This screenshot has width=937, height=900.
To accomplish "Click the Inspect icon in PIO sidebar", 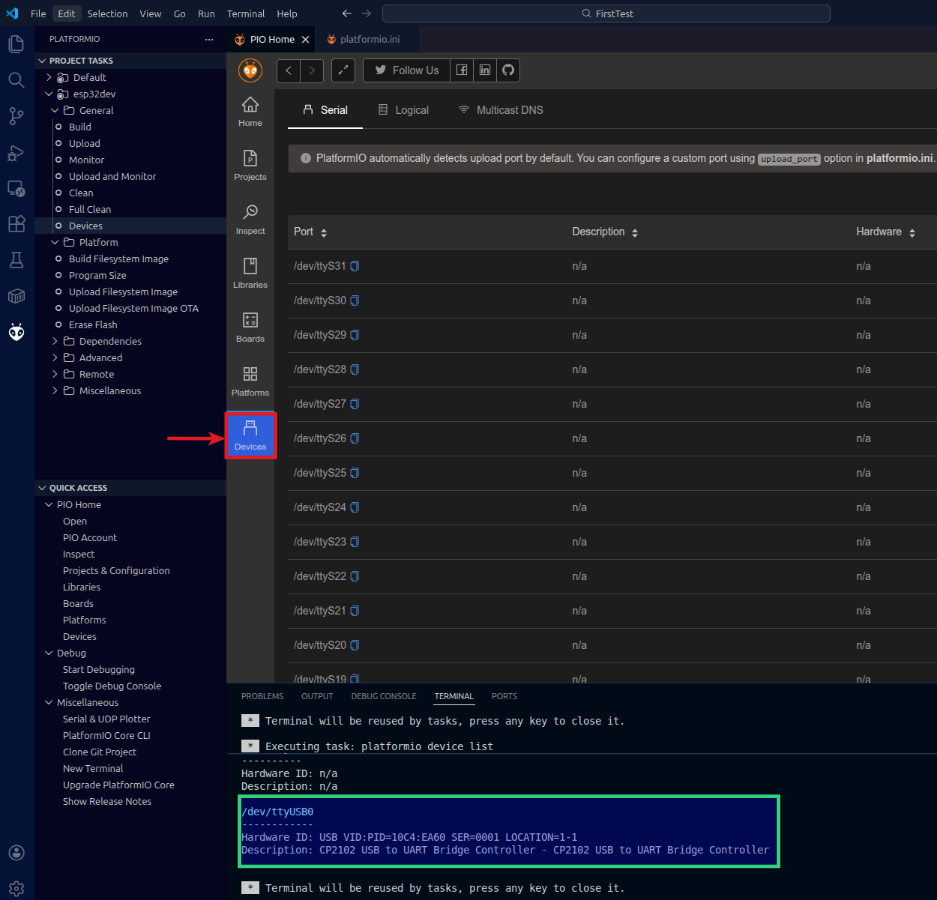I will (250, 219).
